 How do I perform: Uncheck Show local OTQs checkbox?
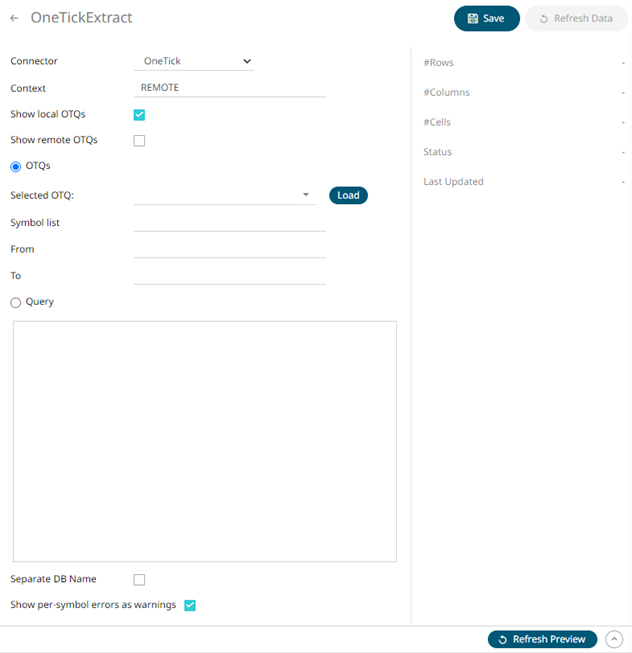[x=139, y=115]
